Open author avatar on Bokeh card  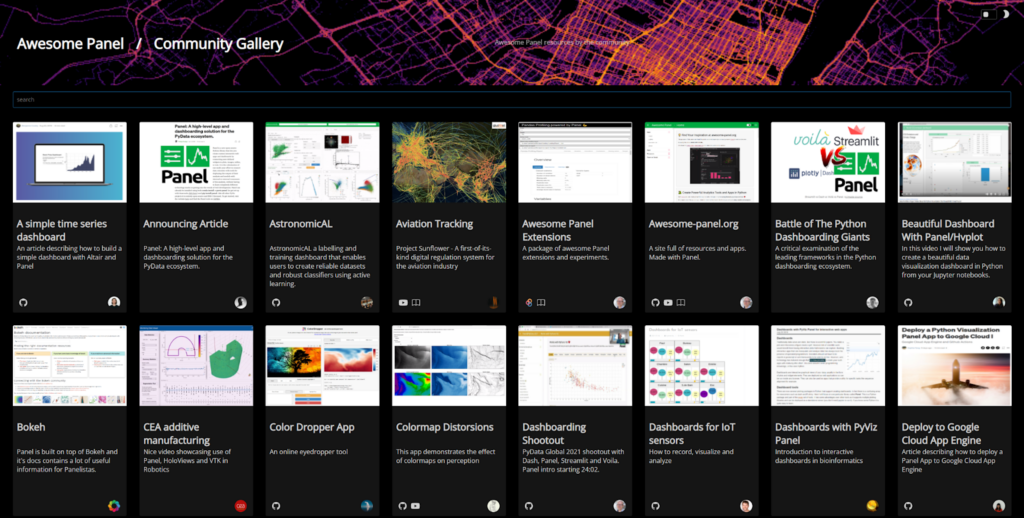coord(114,505)
